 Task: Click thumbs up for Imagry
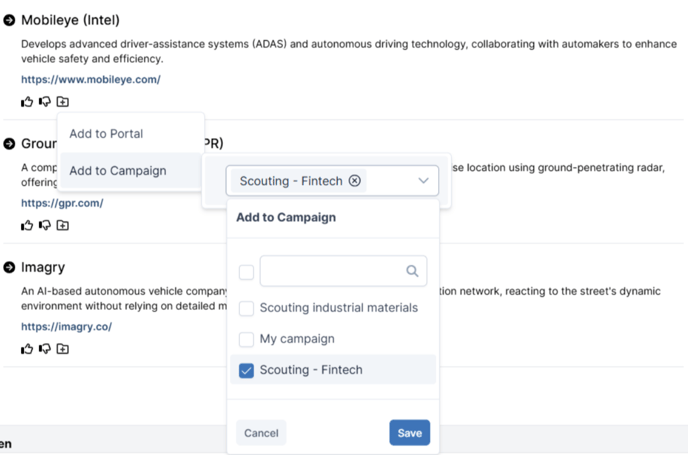27,349
